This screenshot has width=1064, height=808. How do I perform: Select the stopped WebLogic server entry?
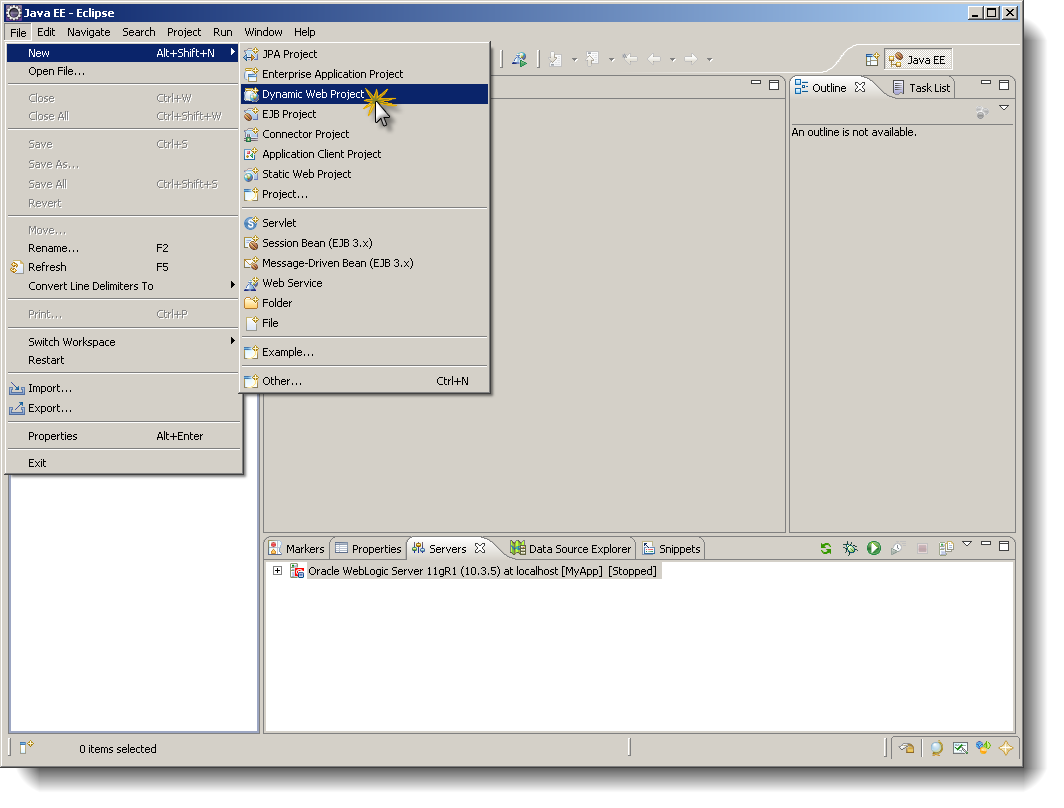click(x=470, y=571)
